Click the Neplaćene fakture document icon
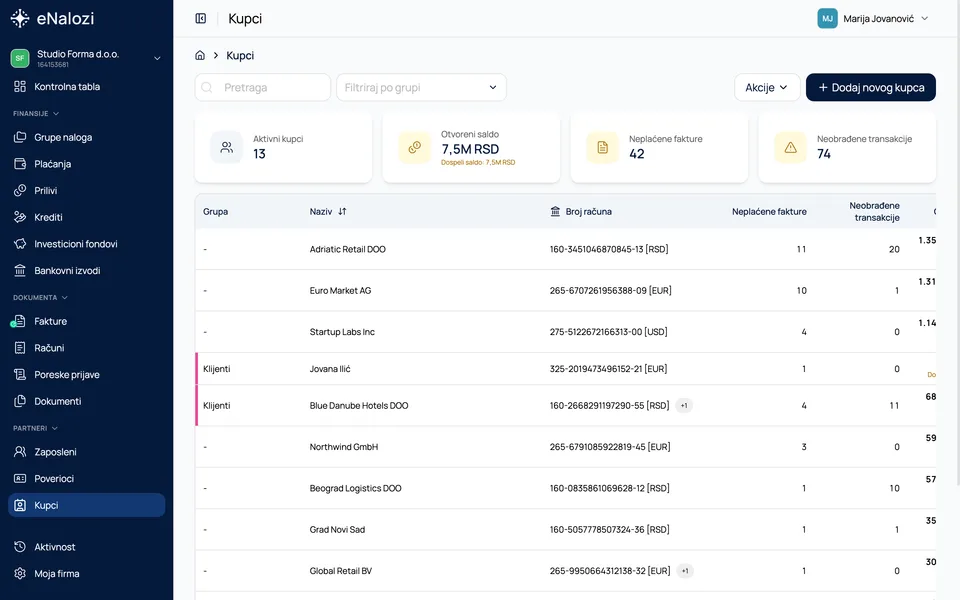Image resolution: width=960 pixels, height=600 pixels. pos(602,148)
